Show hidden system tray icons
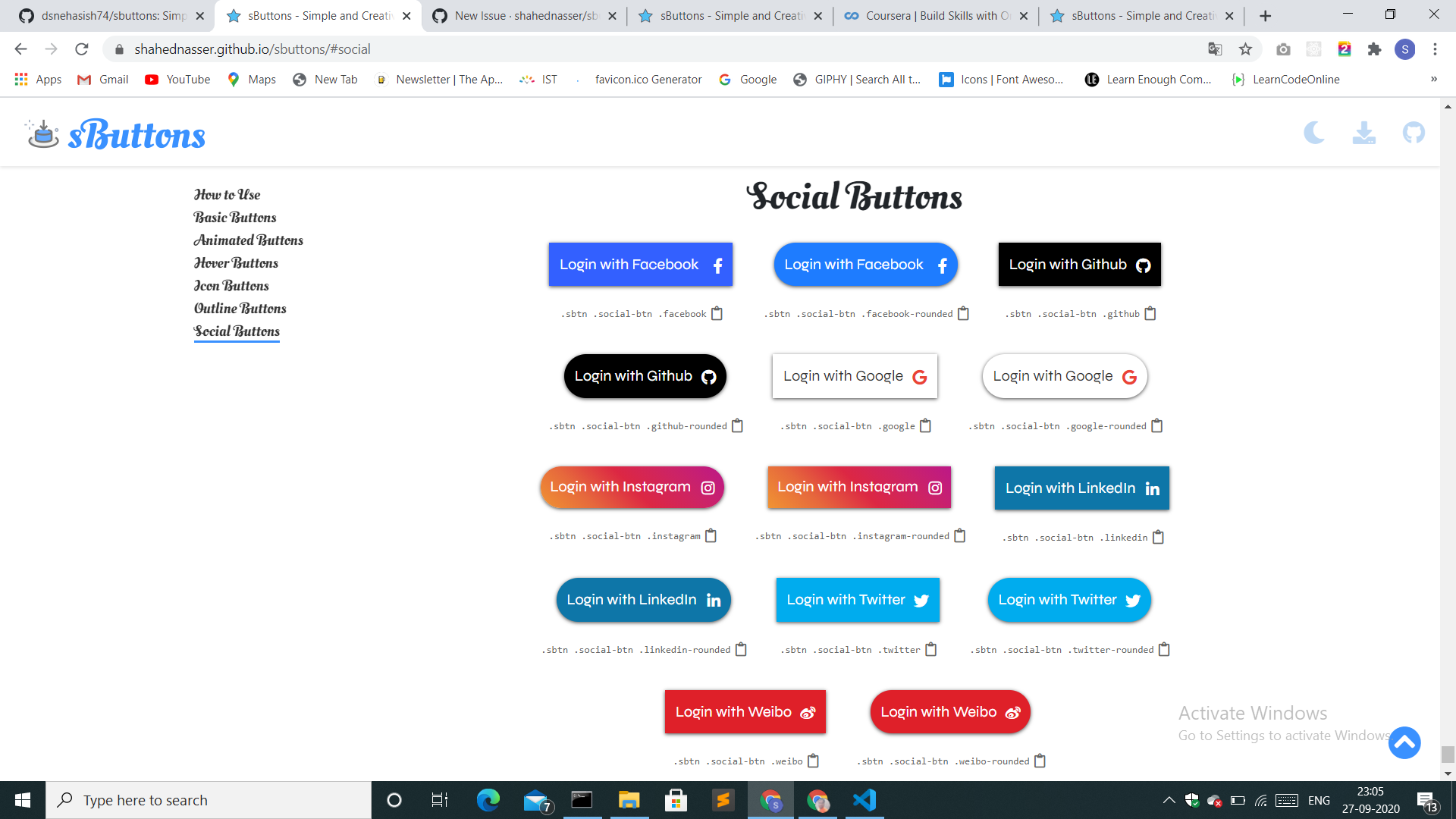Viewport: 1456px width, 819px height. (1169, 800)
